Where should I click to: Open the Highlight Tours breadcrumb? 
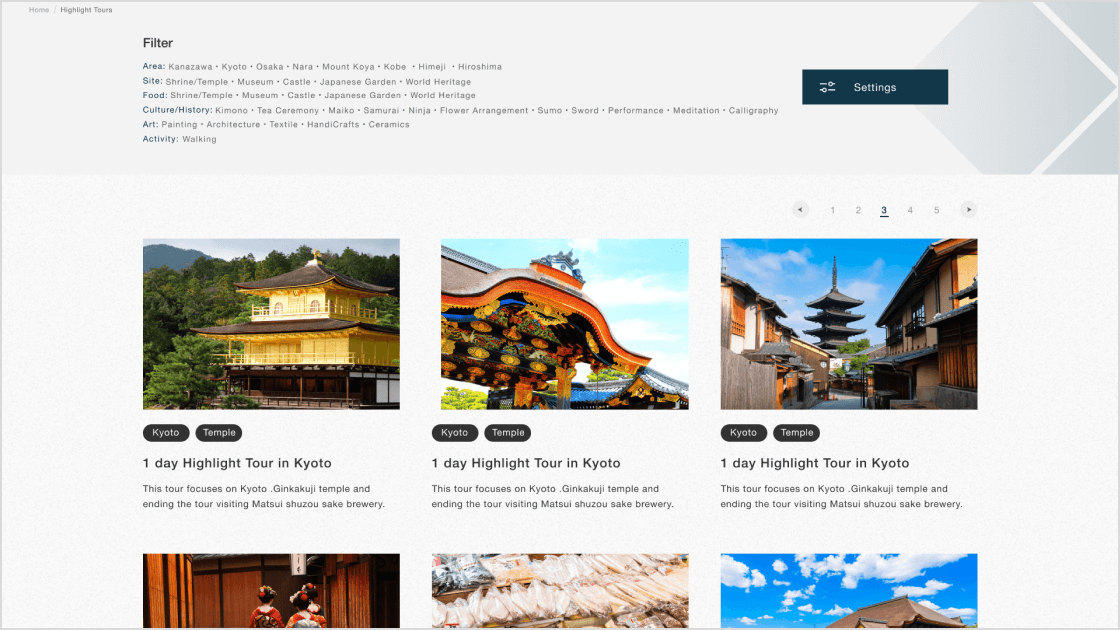pyautogui.click(x=86, y=10)
